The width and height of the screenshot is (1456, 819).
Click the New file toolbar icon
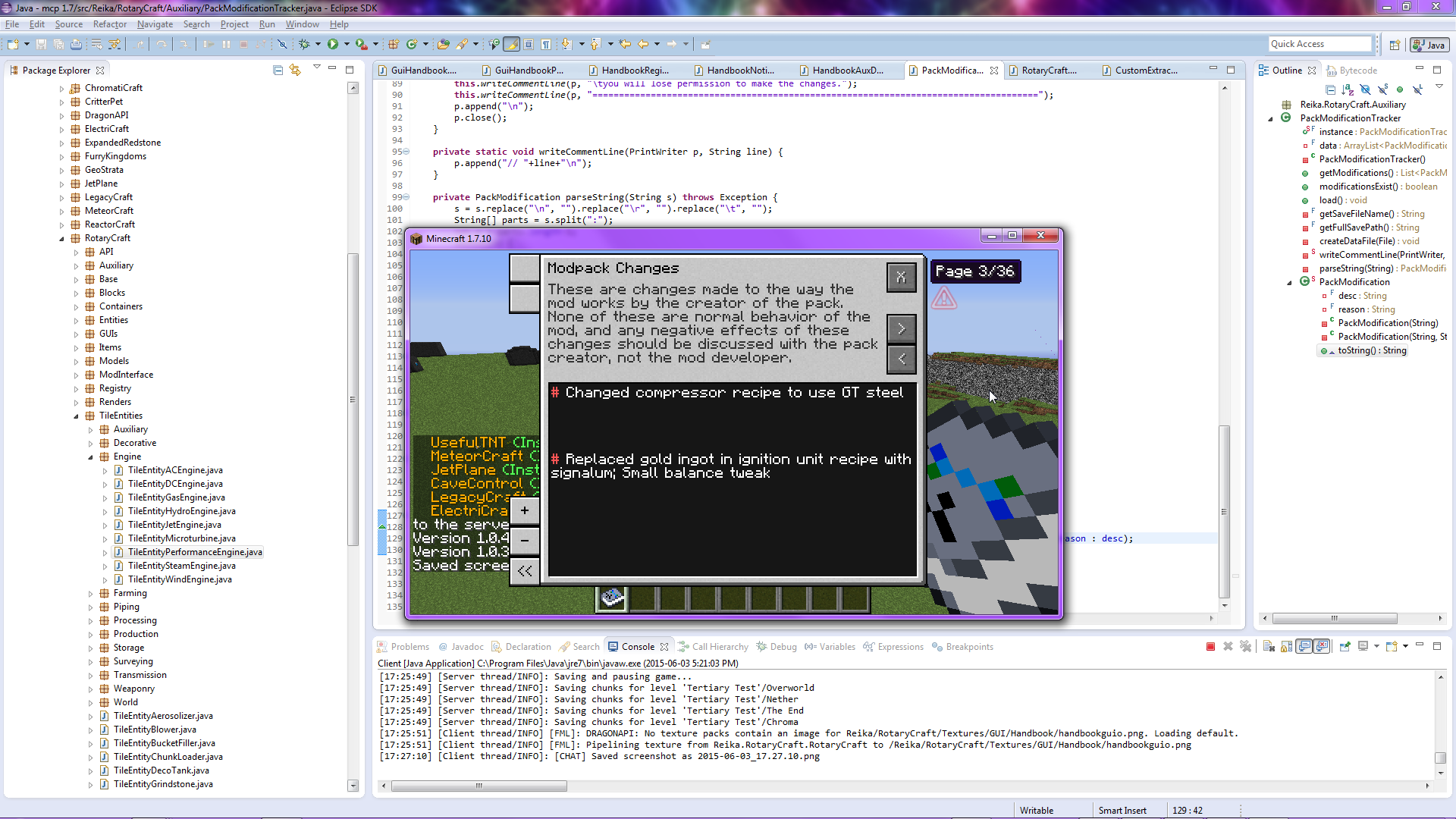click(x=13, y=45)
